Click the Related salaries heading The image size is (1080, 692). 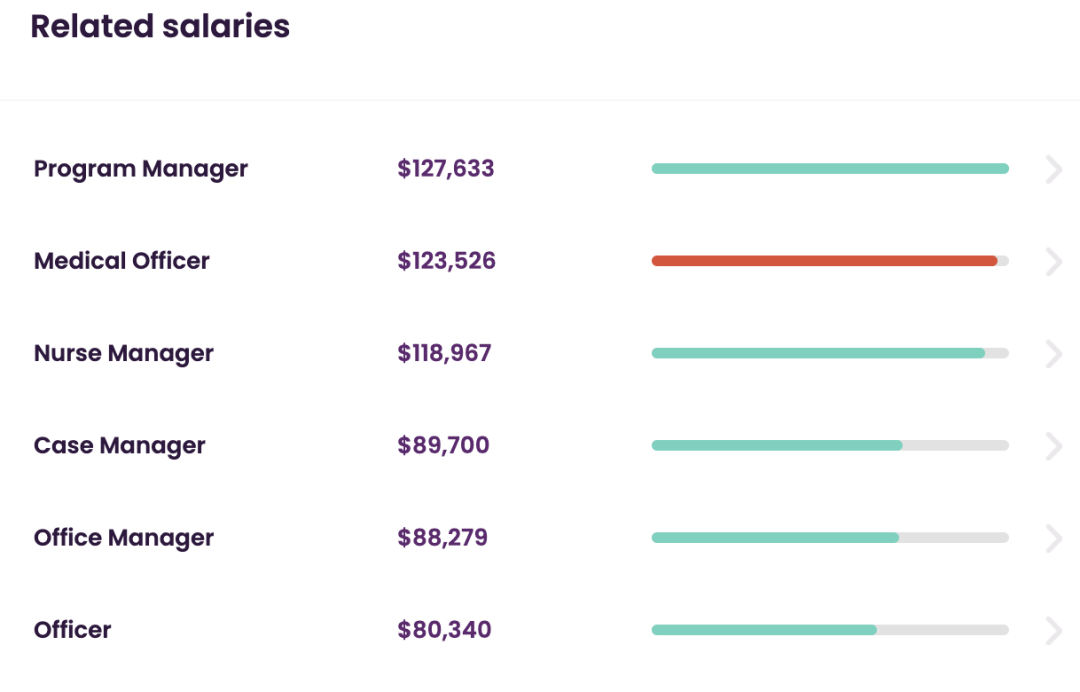coord(160,27)
